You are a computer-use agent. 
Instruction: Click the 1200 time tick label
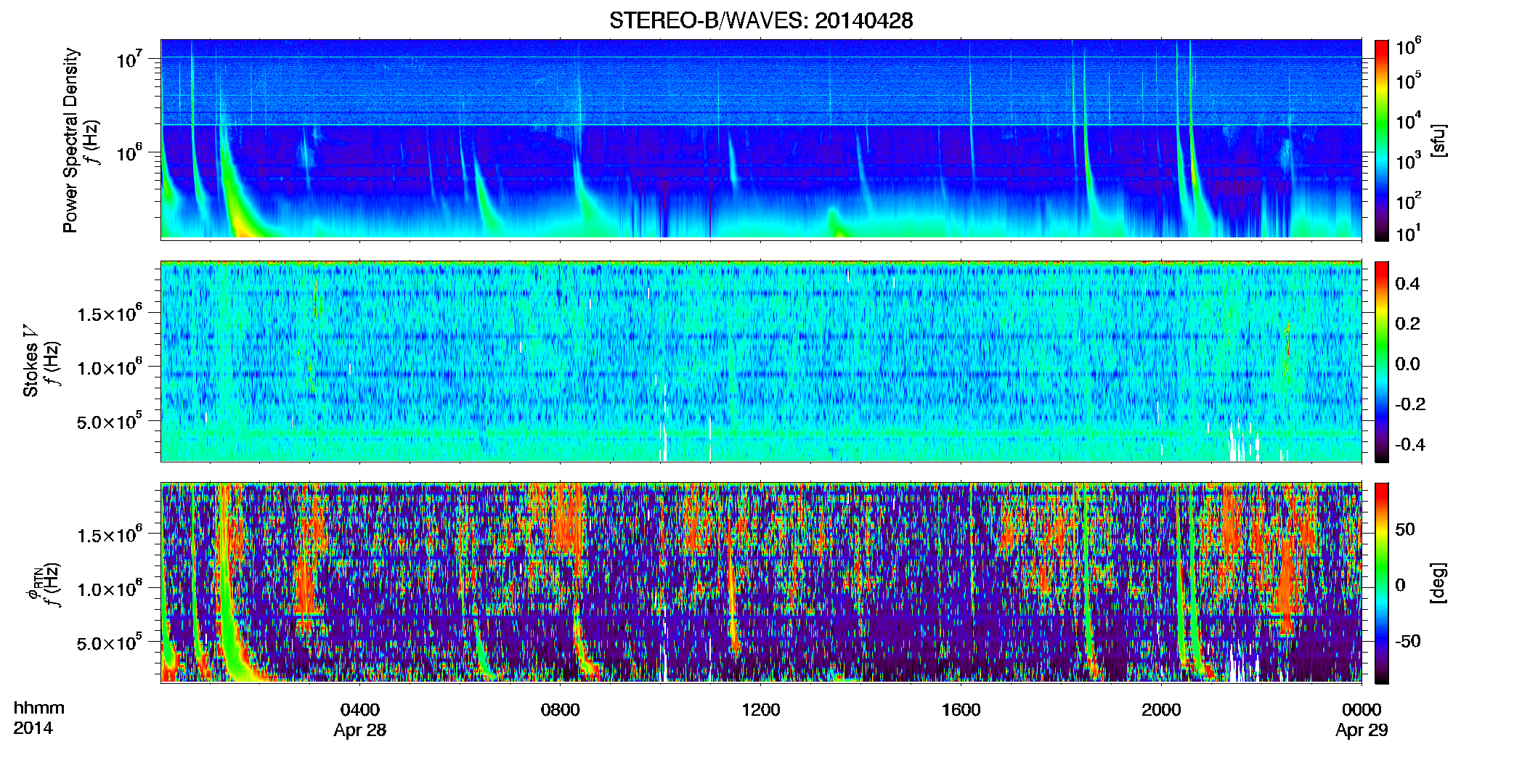pos(760,710)
